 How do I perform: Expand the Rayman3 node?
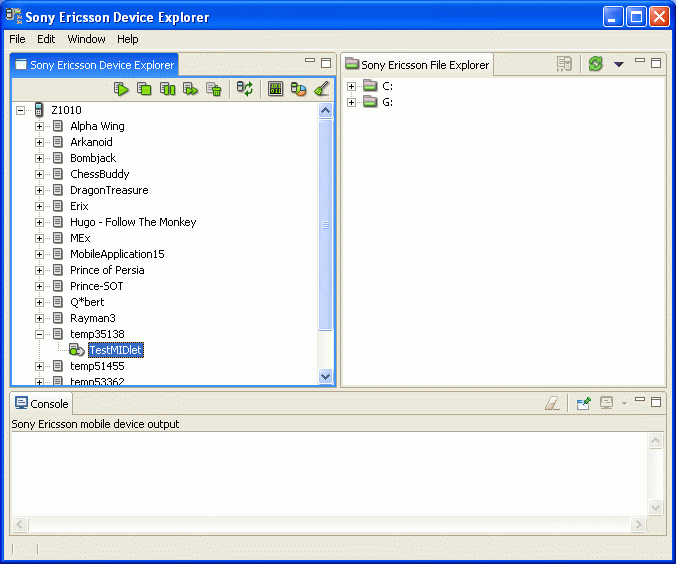click(x=39, y=318)
